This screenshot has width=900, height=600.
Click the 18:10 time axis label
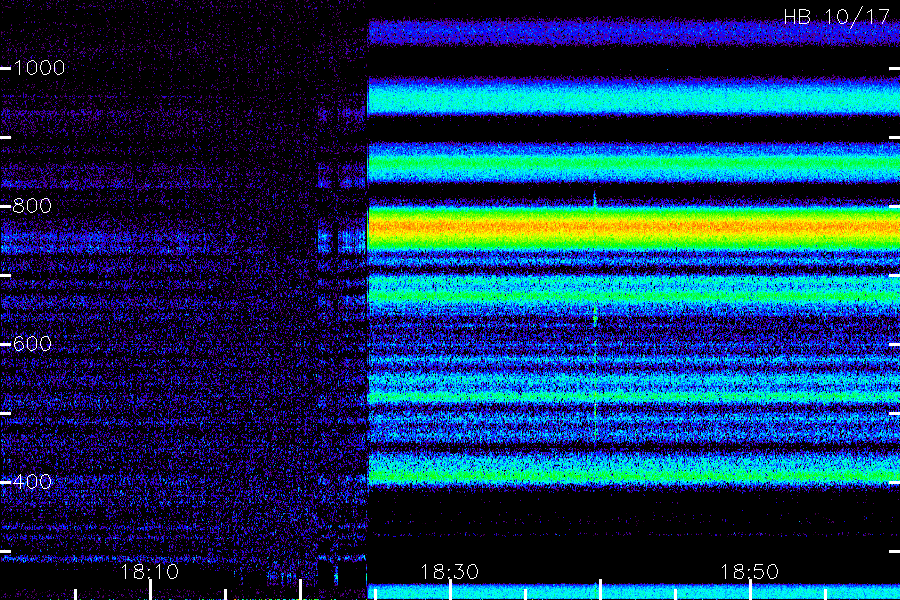(150, 572)
